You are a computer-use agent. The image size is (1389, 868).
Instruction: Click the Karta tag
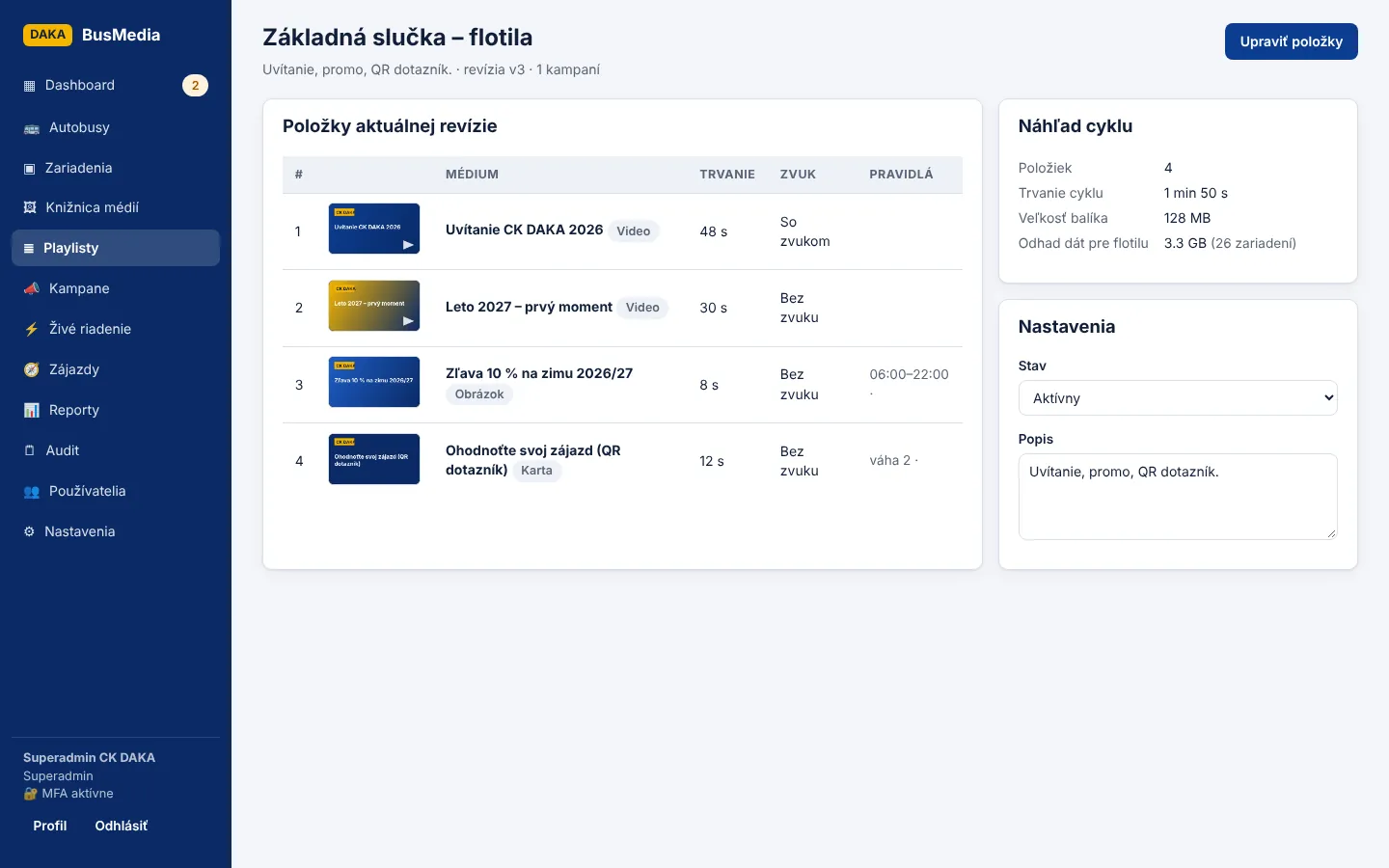(x=536, y=471)
